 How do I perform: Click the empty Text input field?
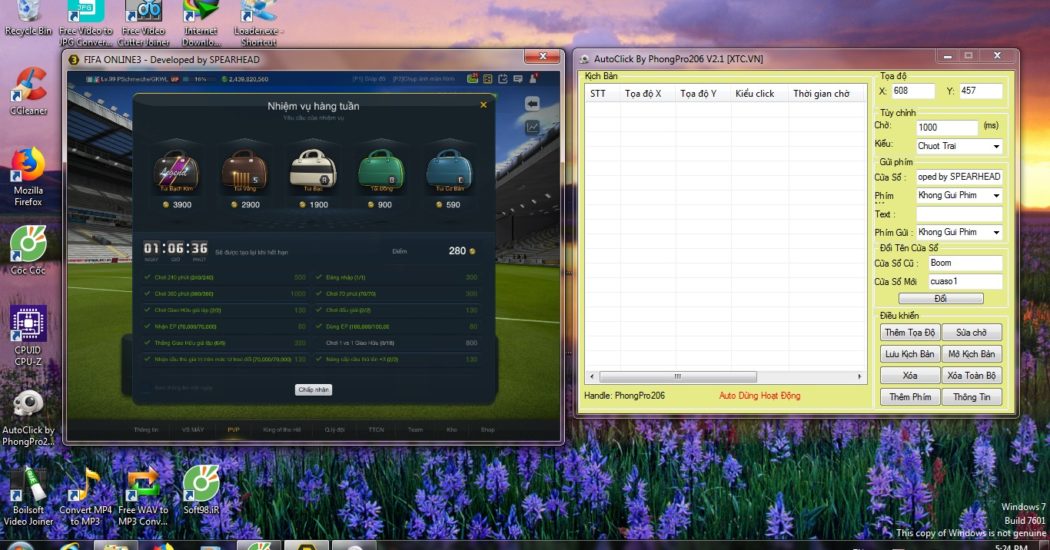pos(959,214)
